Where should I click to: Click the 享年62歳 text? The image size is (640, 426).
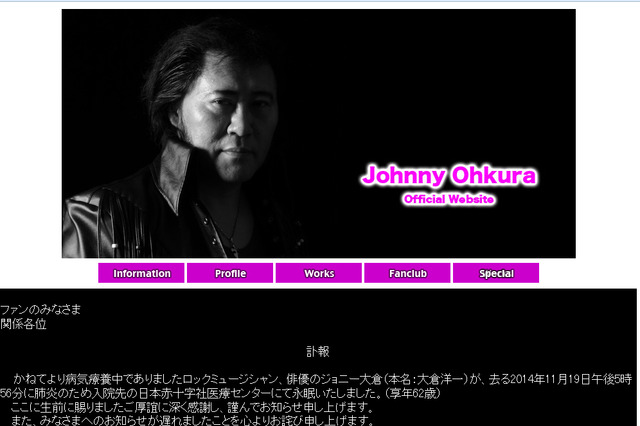tap(409, 394)
